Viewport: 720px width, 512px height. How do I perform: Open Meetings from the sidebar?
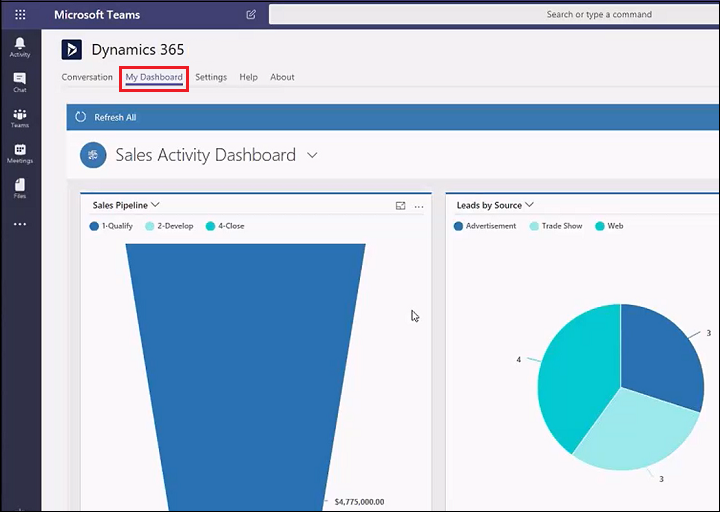point(20,153)
